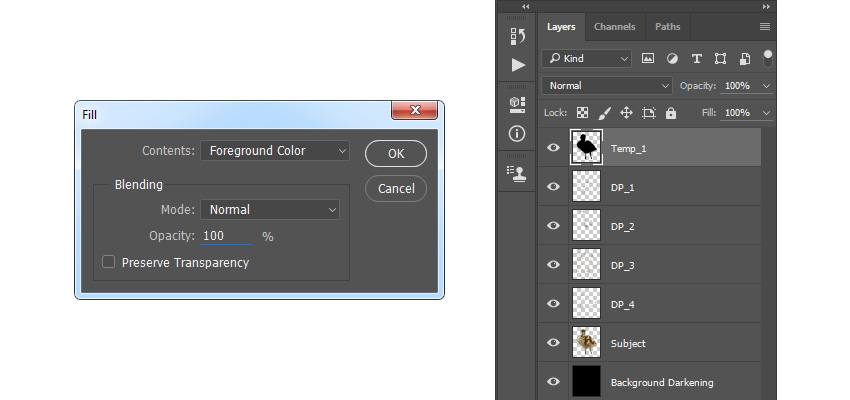Image resolution: width=850 pixels, height=400 pixels.
Task: Open the Contents dropdown in Fill dialog
Action: pos(275,151)
